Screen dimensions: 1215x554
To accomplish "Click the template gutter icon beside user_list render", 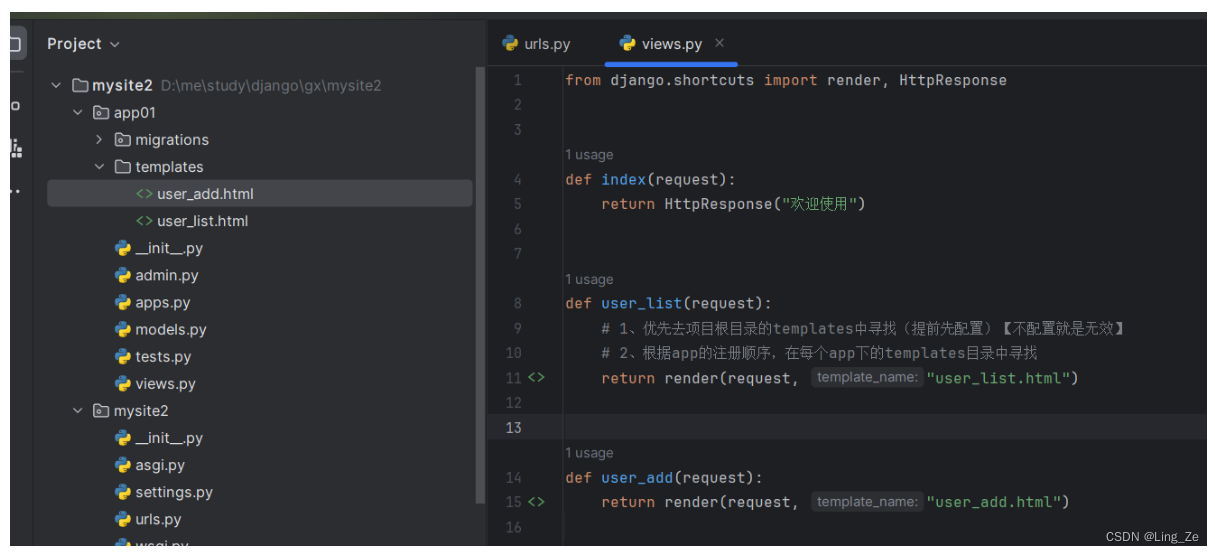I will (x=537, y=378).
